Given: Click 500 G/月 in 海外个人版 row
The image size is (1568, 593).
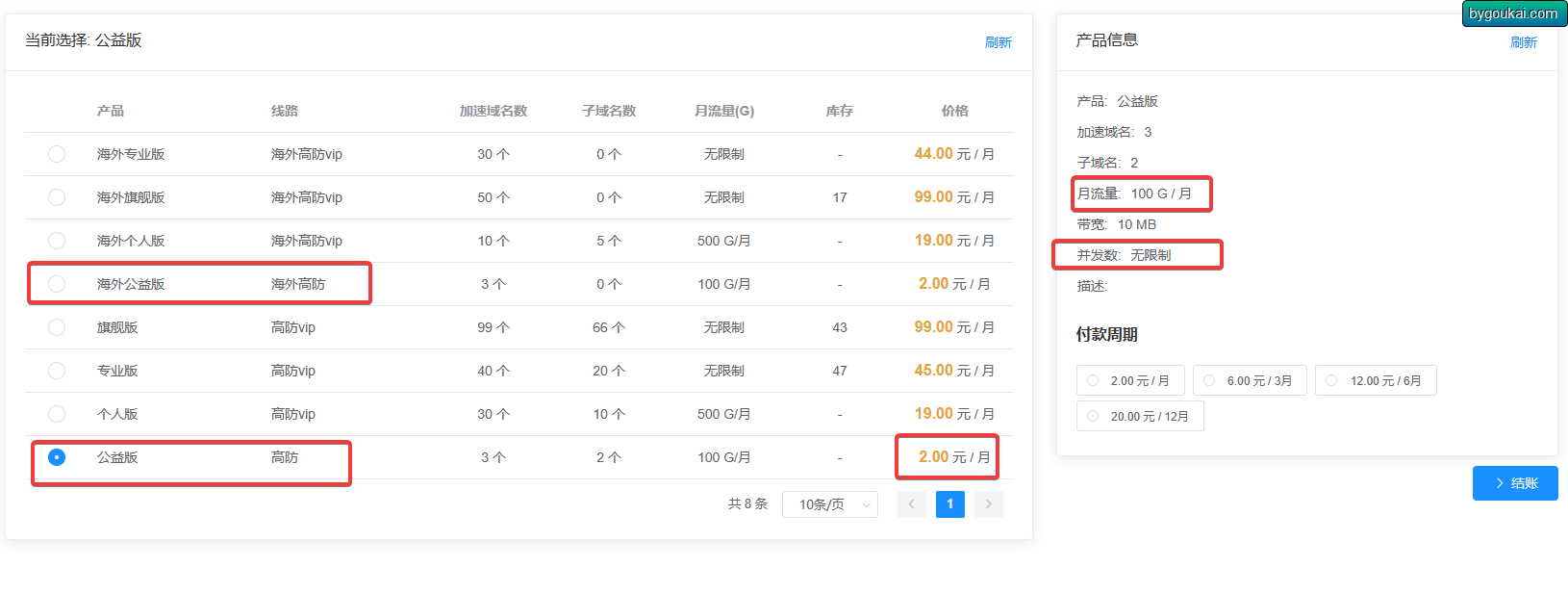Looking at the screenshot, I should pyautogui.click(x=724, y=241).
